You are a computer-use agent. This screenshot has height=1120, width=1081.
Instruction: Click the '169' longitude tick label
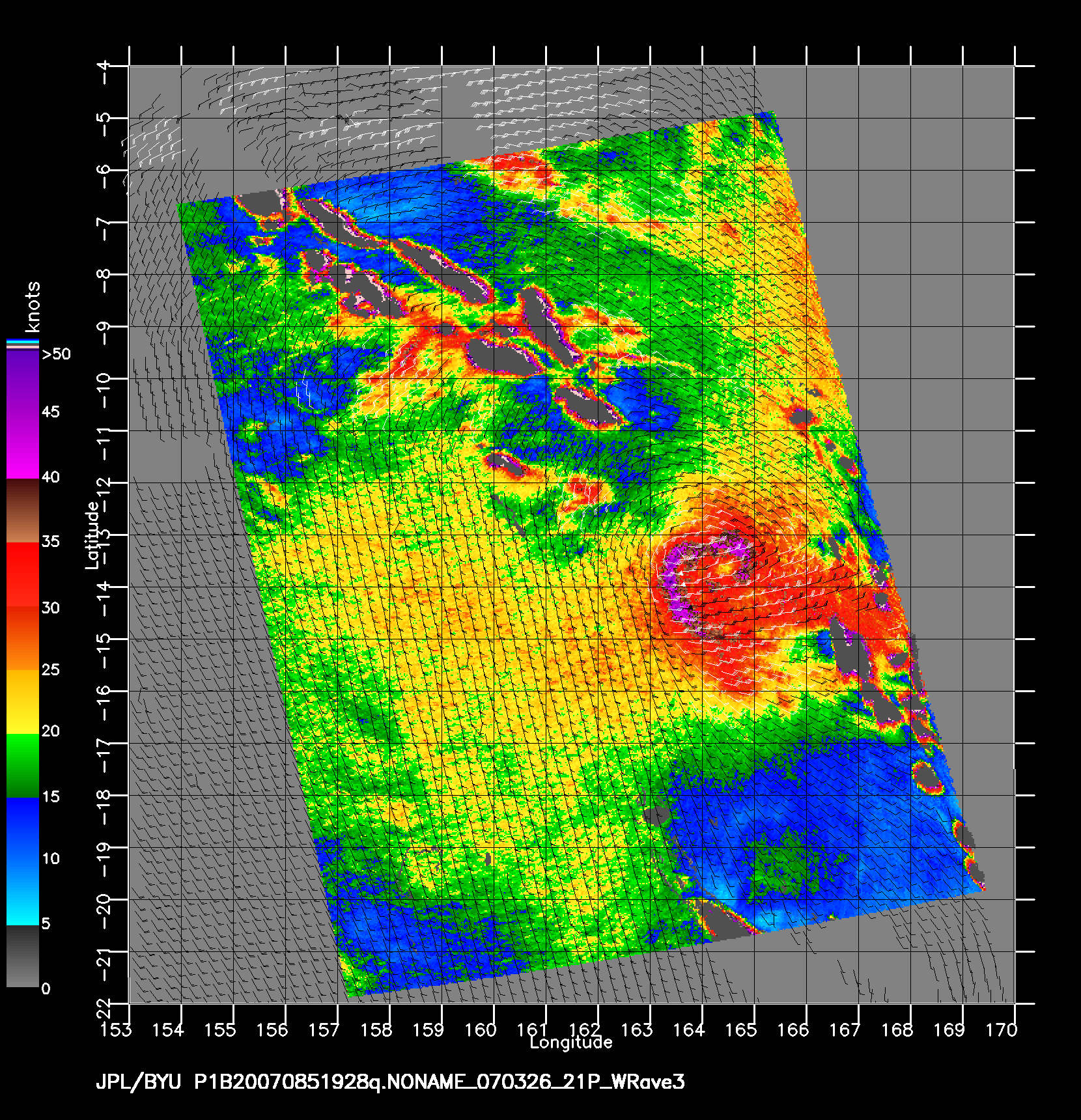pyautogui.click(x=949, y=1029)
